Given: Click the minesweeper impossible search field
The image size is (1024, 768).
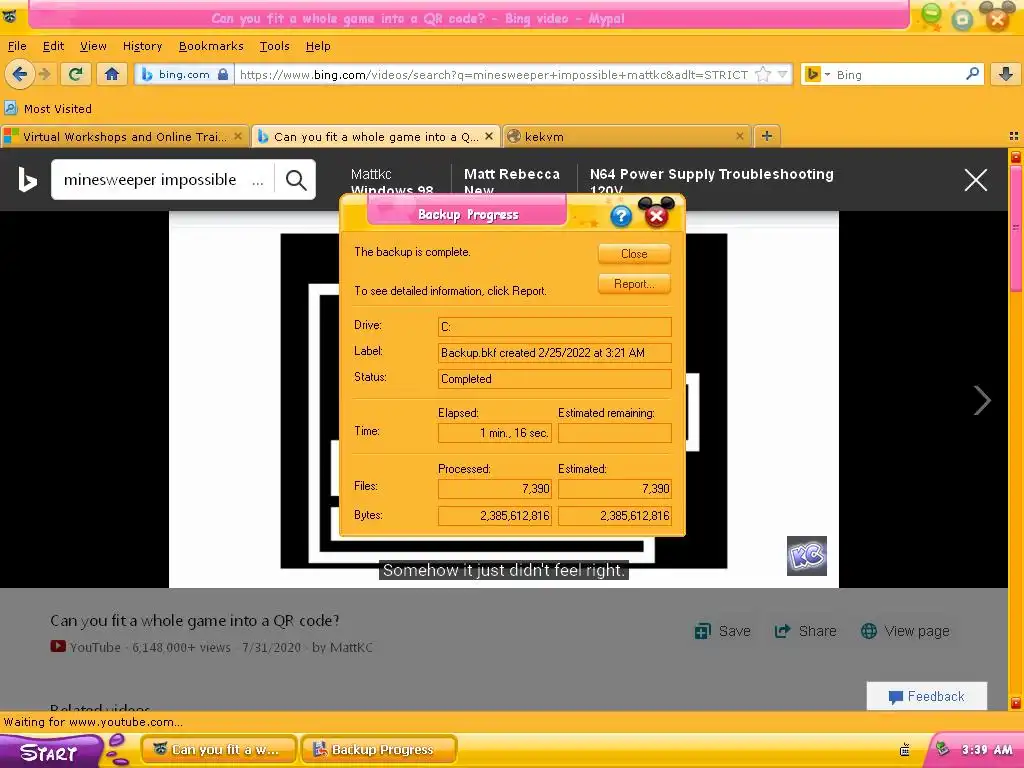Looking at the screenshot, I should [162, 180].
